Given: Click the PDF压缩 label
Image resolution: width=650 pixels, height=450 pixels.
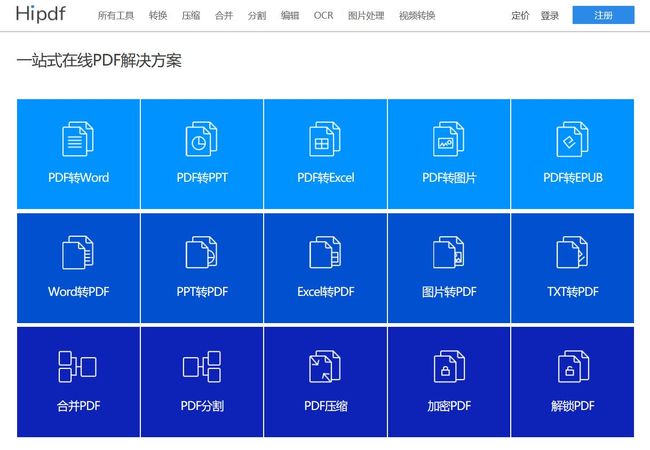Looking at the screenshot, I should pyautogui.click(x=325, y=406).
